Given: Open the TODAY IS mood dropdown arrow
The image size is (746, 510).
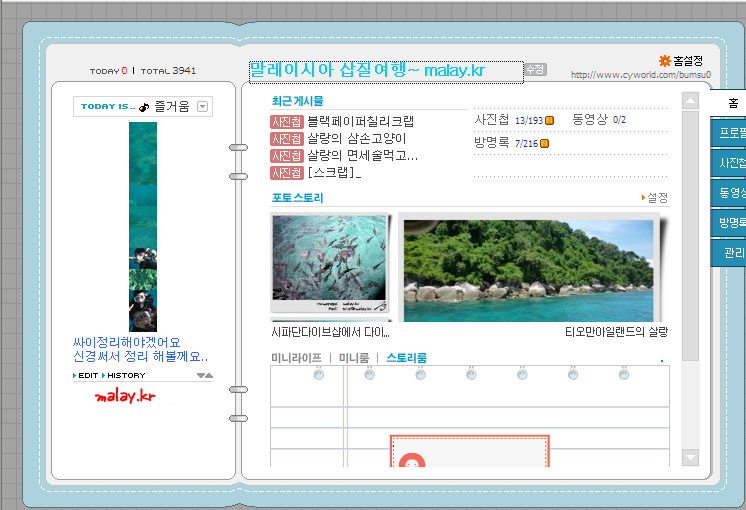Looking at the screenshot, I should [x=202, y=106].
